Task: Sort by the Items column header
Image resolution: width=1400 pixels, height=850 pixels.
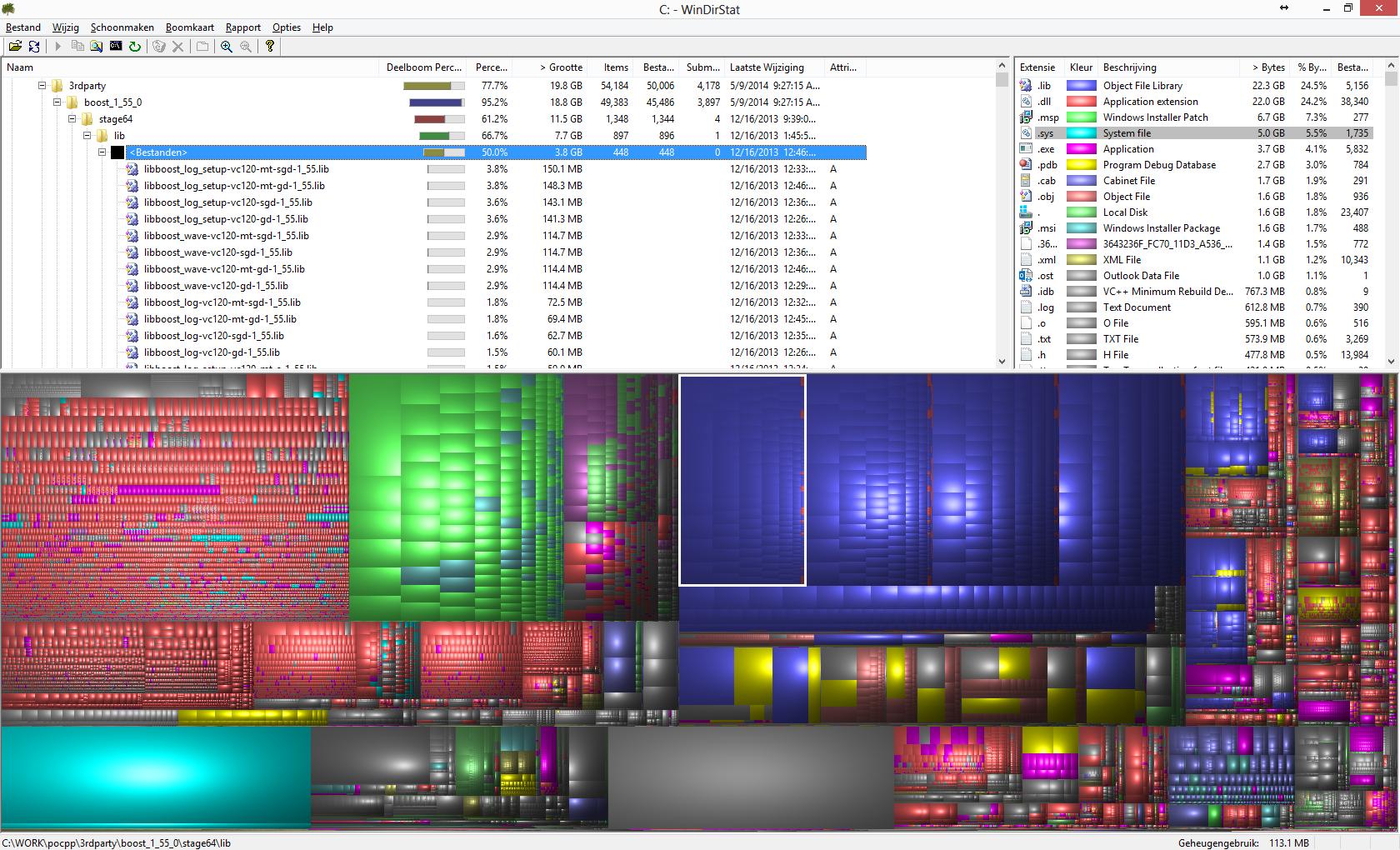Action: (x=611, y=67)
